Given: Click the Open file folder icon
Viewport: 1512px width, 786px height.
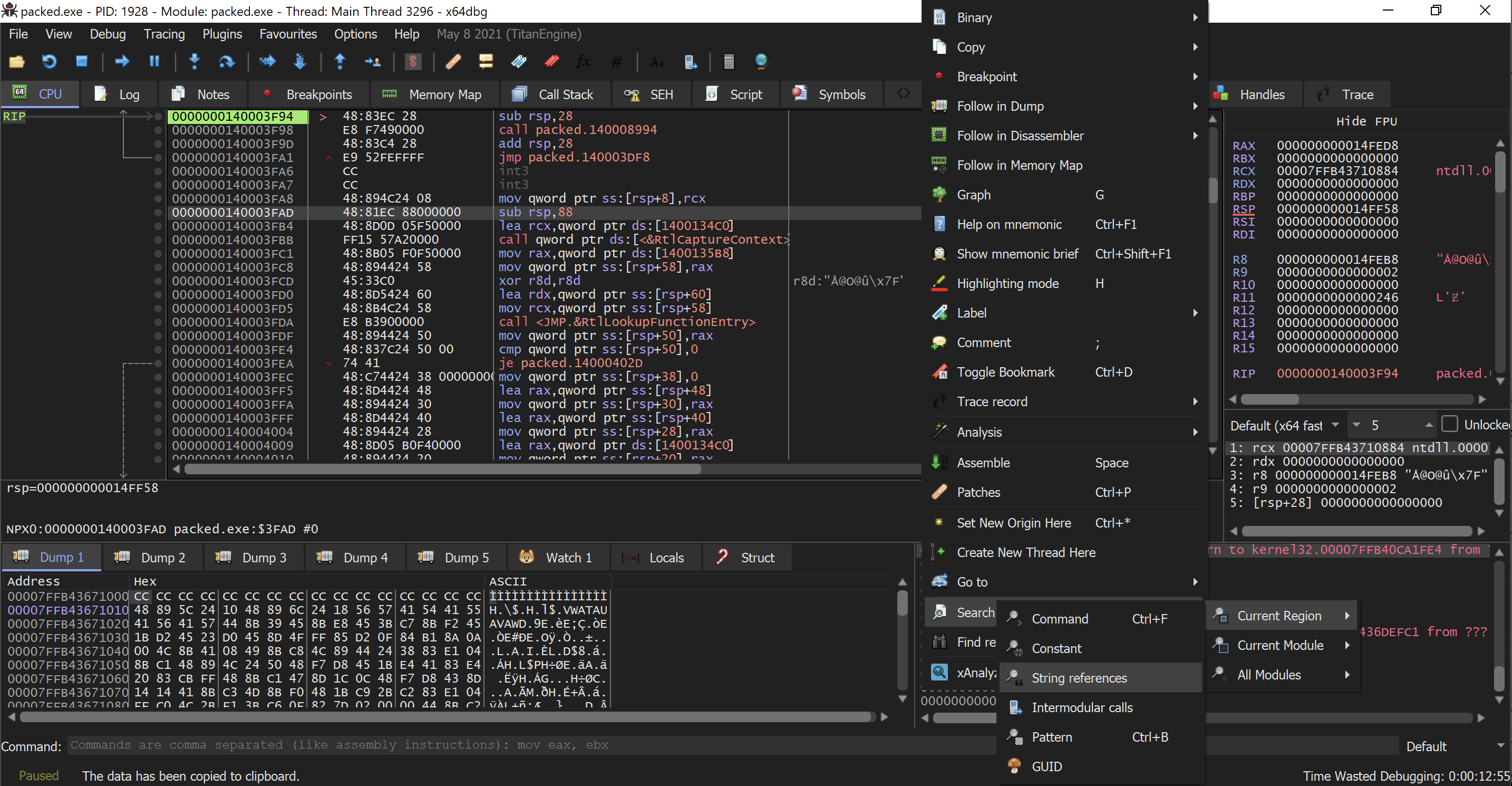Looking at the screenshot, I should (x=17, y=62).
